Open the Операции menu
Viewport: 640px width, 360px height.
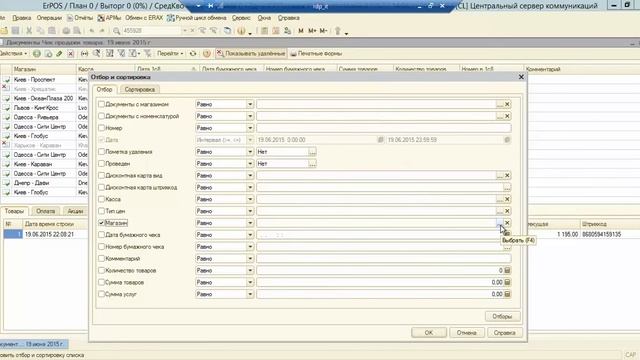49,18
